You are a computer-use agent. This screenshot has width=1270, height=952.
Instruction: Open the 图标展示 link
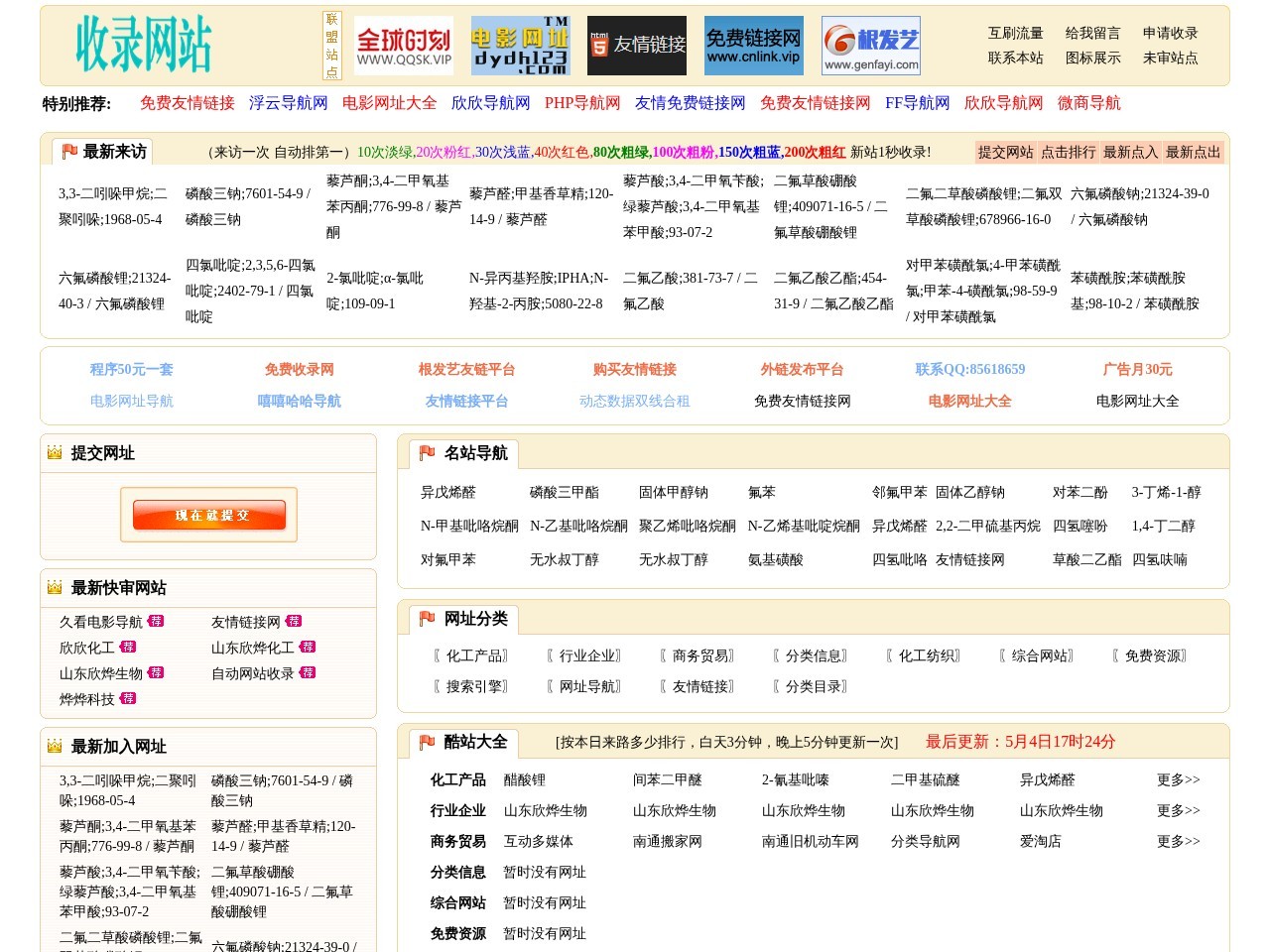point(1093,58)
